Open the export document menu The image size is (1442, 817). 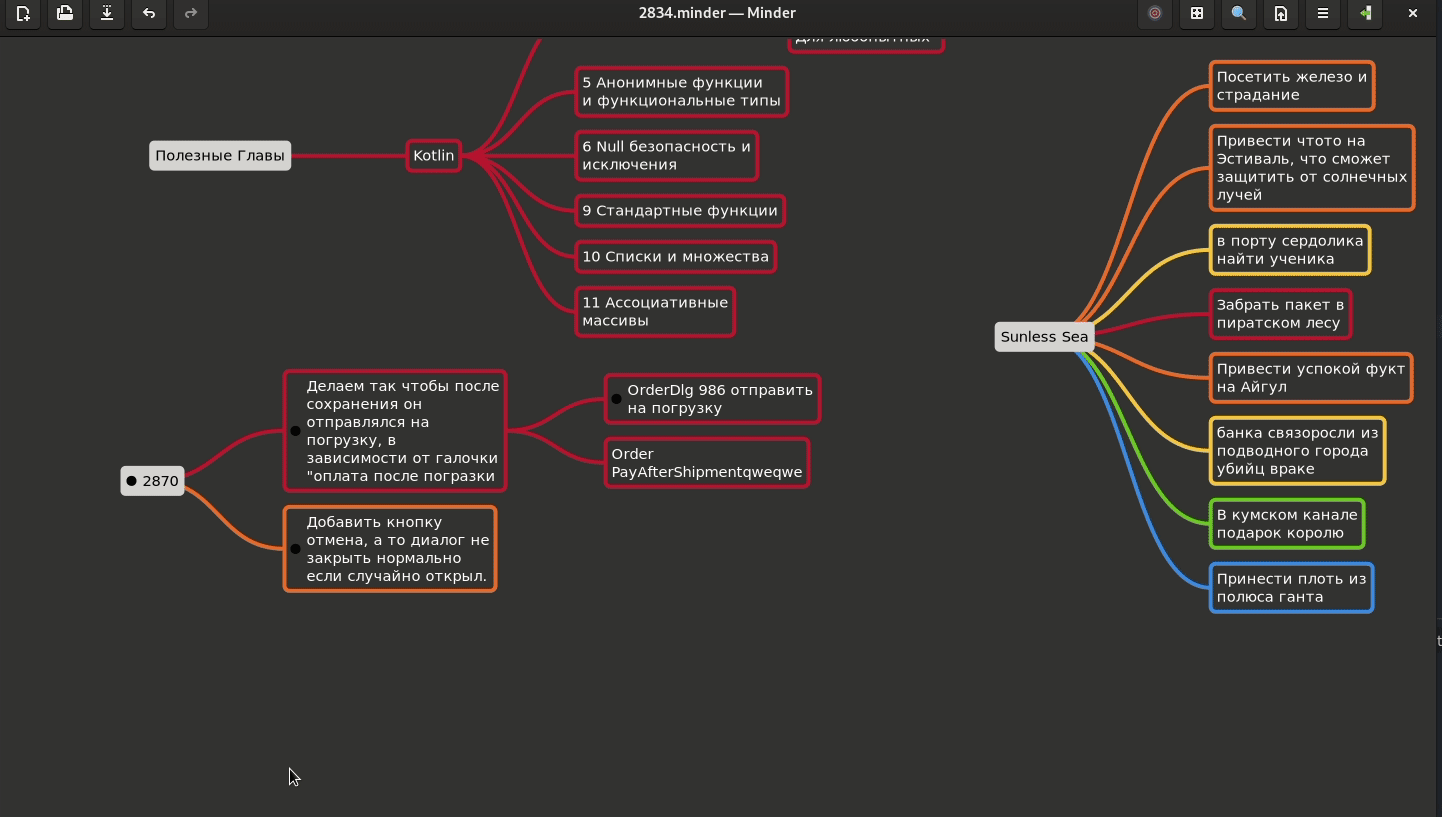point(1281,14)
